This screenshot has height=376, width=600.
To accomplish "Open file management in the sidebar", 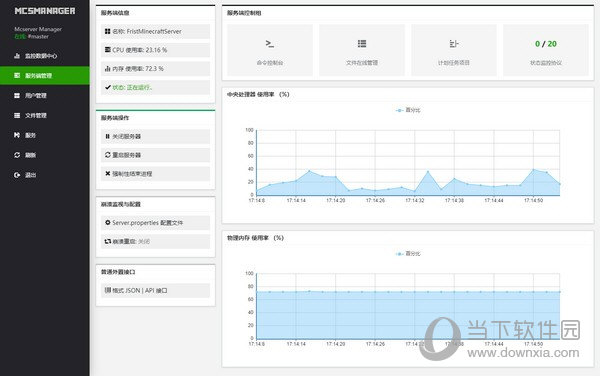I will (x=45, y=116).
